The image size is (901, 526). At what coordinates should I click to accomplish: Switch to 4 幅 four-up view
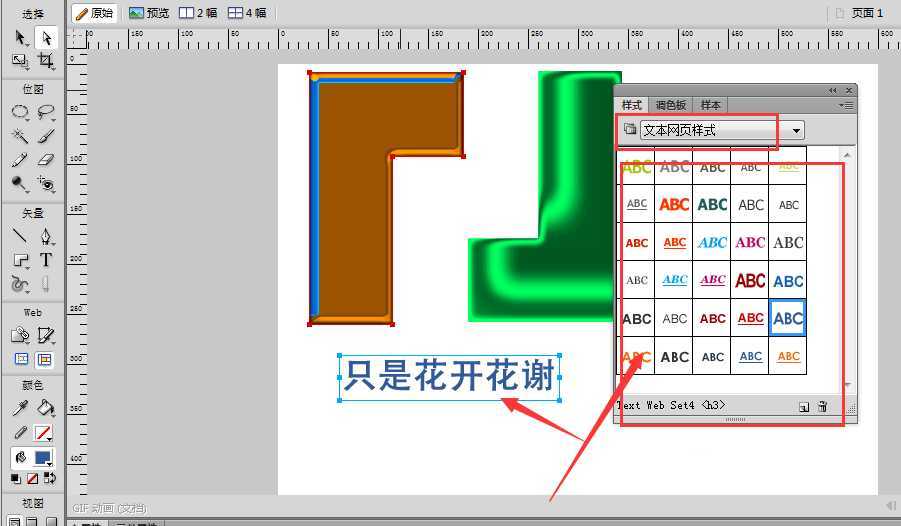pyautogui.click(x=247, y=13)
